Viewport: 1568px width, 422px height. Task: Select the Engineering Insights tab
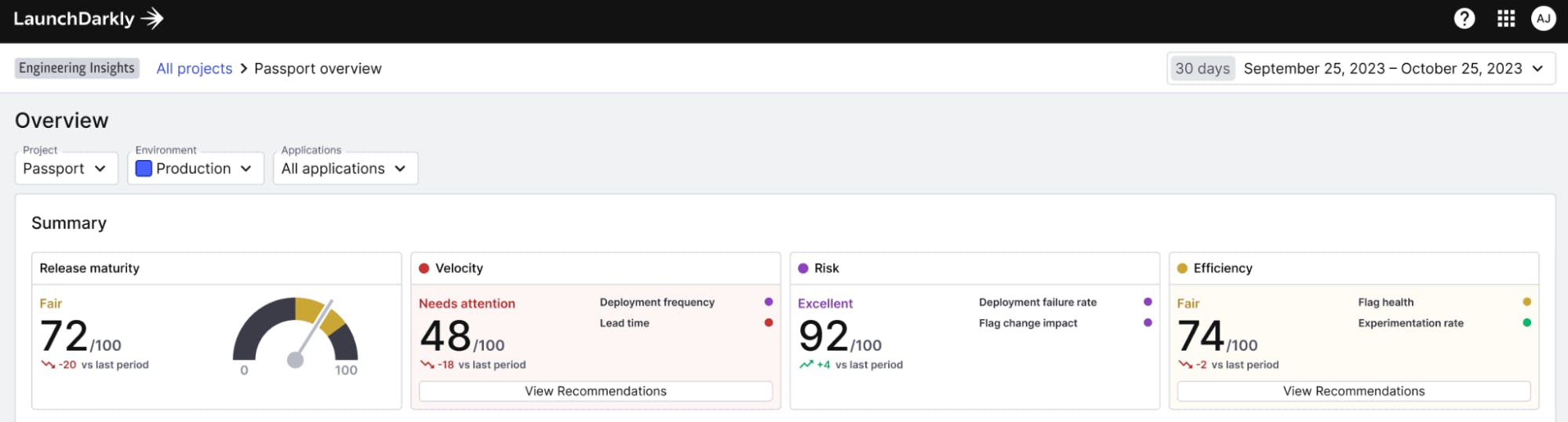coord(77,68)
